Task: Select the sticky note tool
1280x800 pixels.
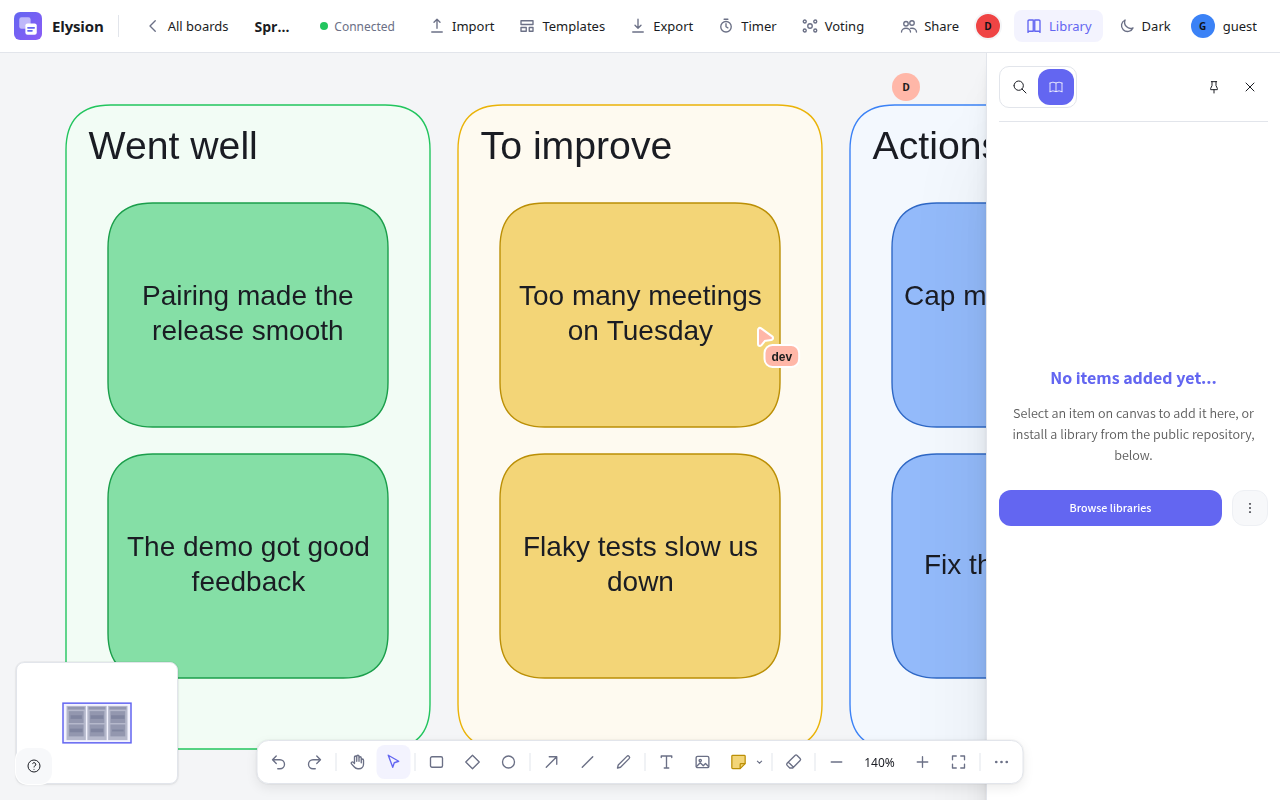Action: coord(738,762)
